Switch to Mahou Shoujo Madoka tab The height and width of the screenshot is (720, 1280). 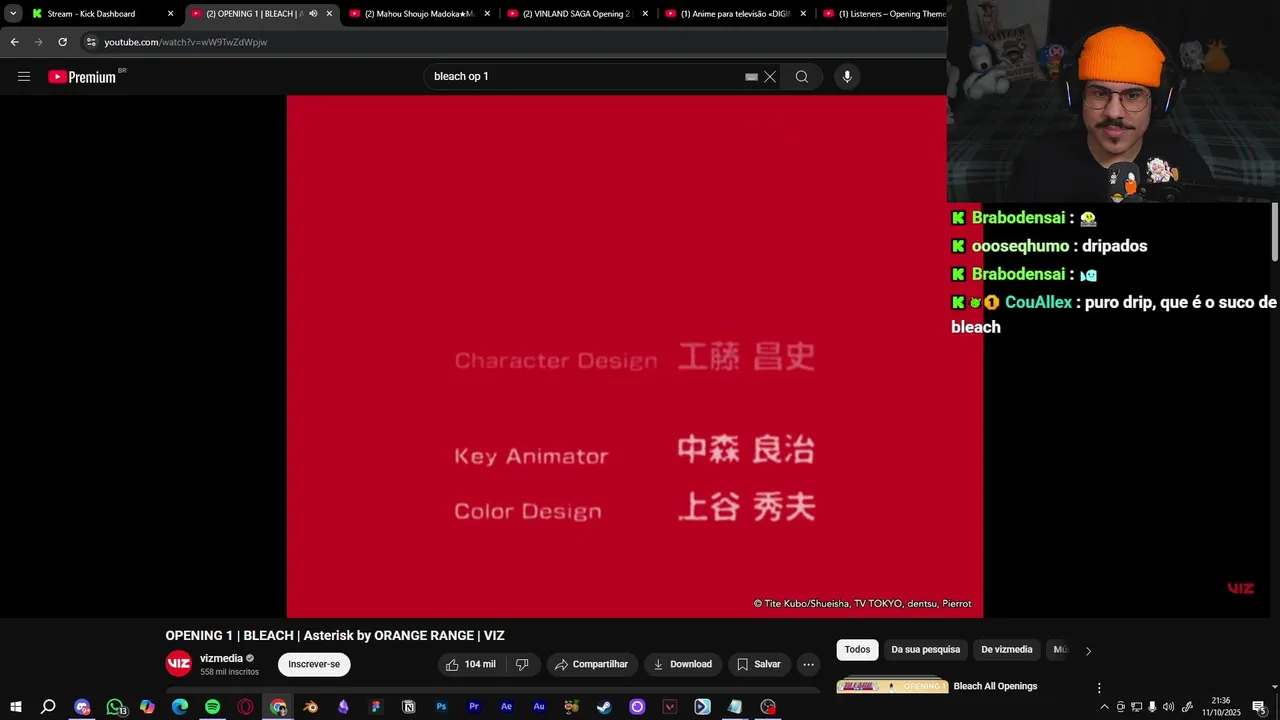click(420, 14)
